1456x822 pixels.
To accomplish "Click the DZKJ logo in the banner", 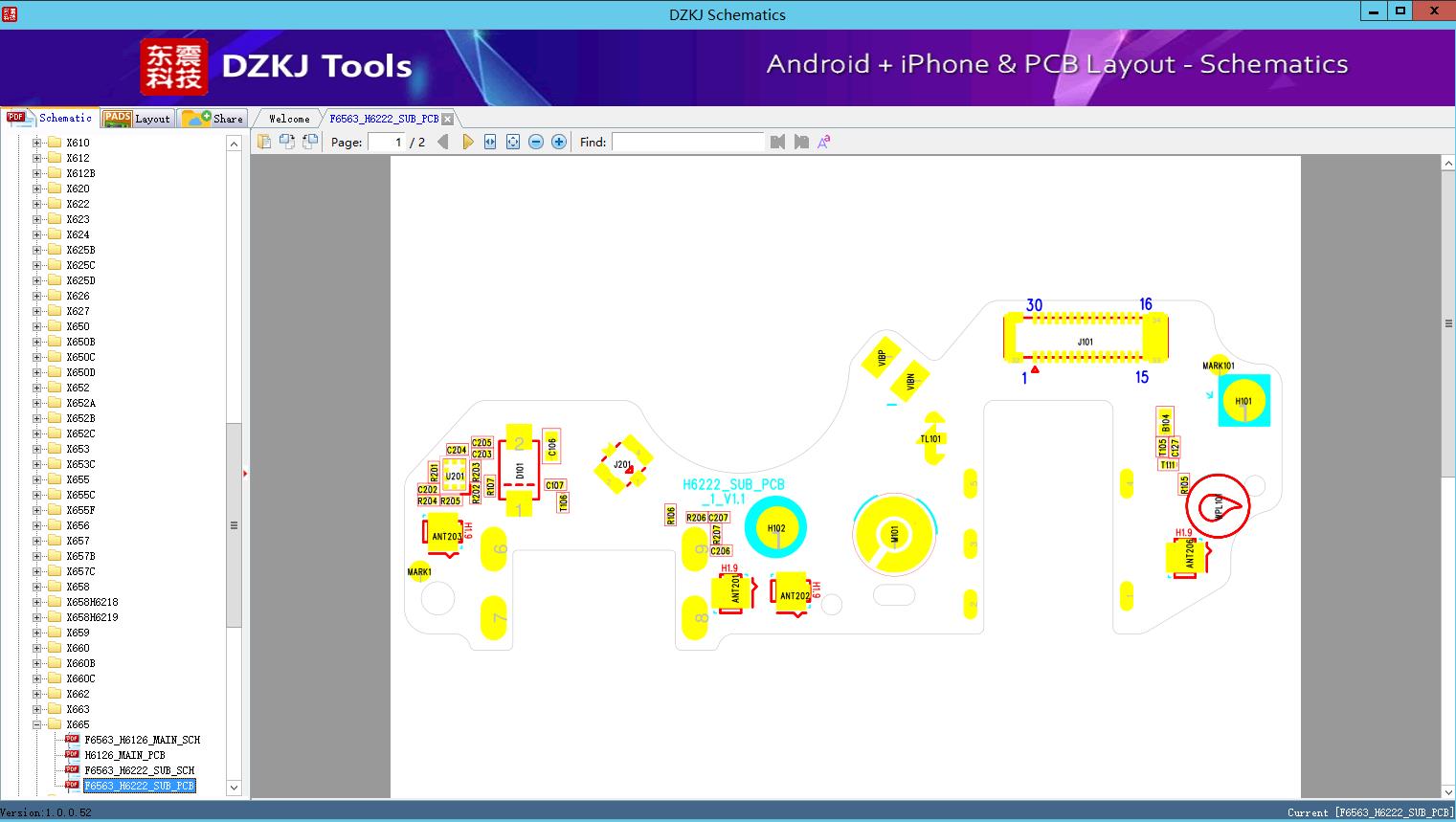I will point(174,66).
